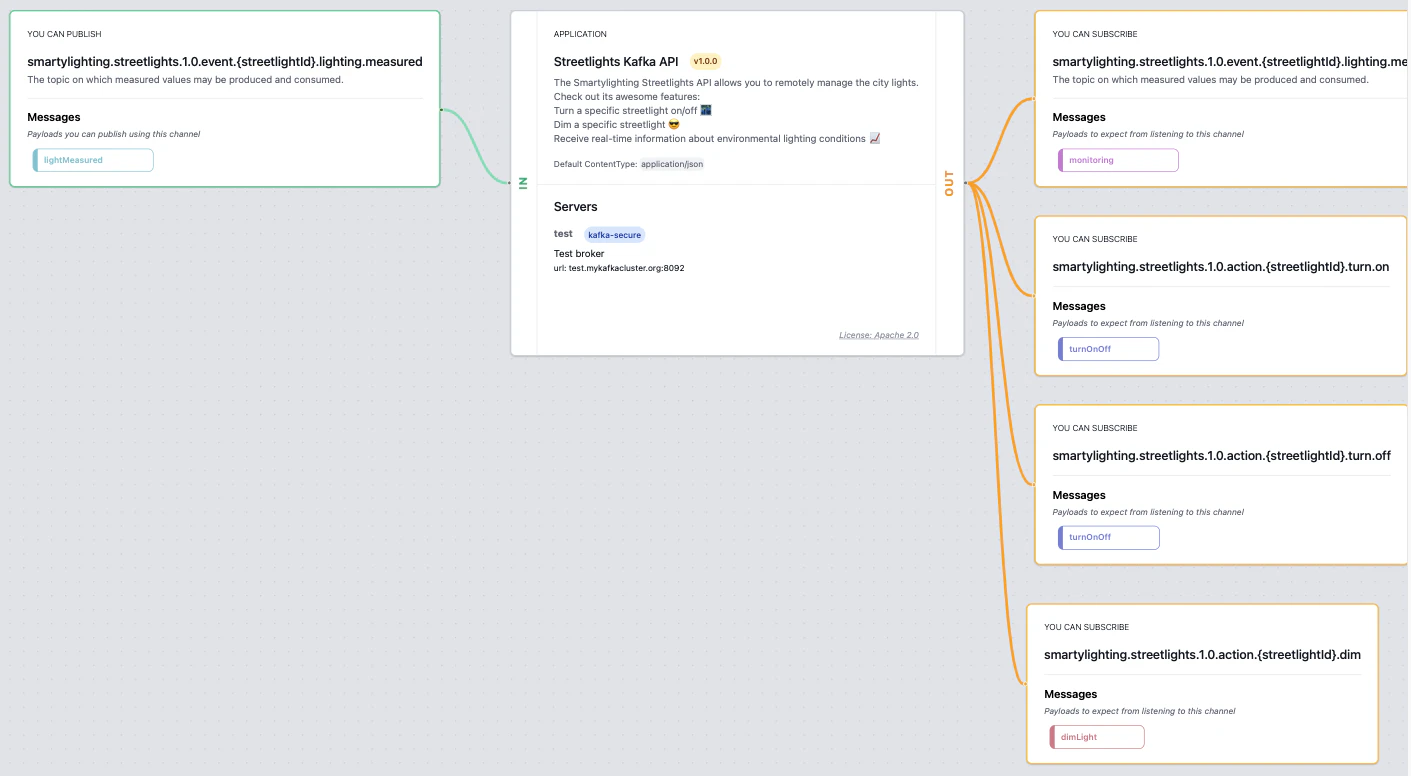Click the Streetlights Kafka API title
The height and width of the screenshot is (776, 1411).
tap(616, 61)
